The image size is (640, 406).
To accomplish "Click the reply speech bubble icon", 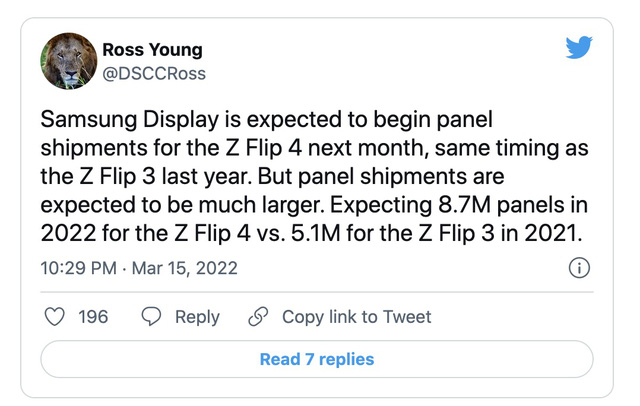I will (151, 317).
